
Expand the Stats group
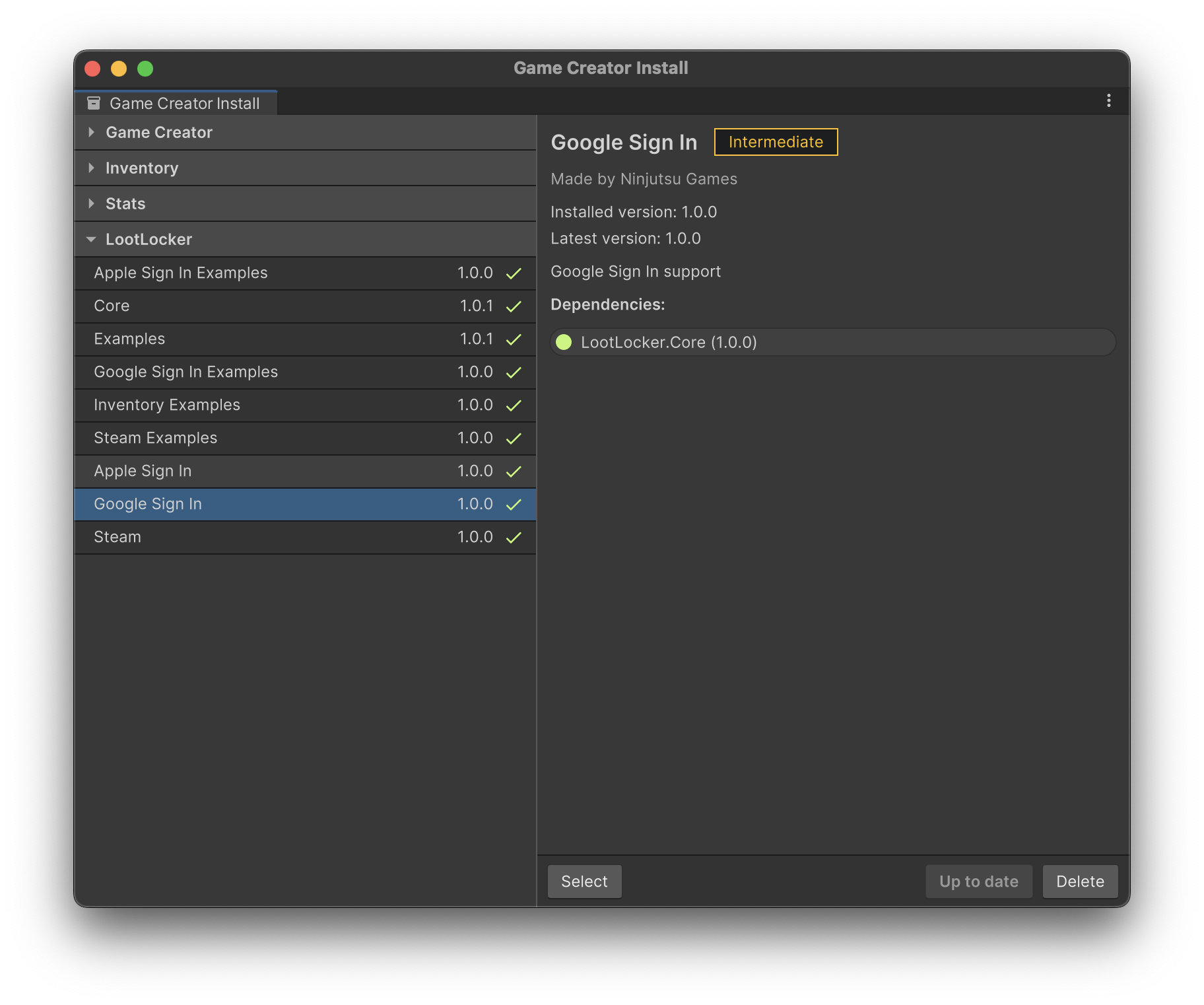[92, 204]
